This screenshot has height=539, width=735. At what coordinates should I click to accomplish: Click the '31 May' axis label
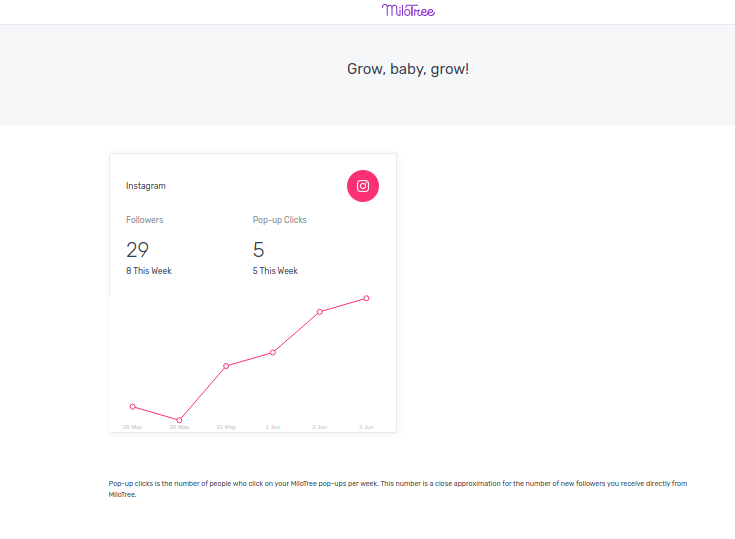(226, 427)
